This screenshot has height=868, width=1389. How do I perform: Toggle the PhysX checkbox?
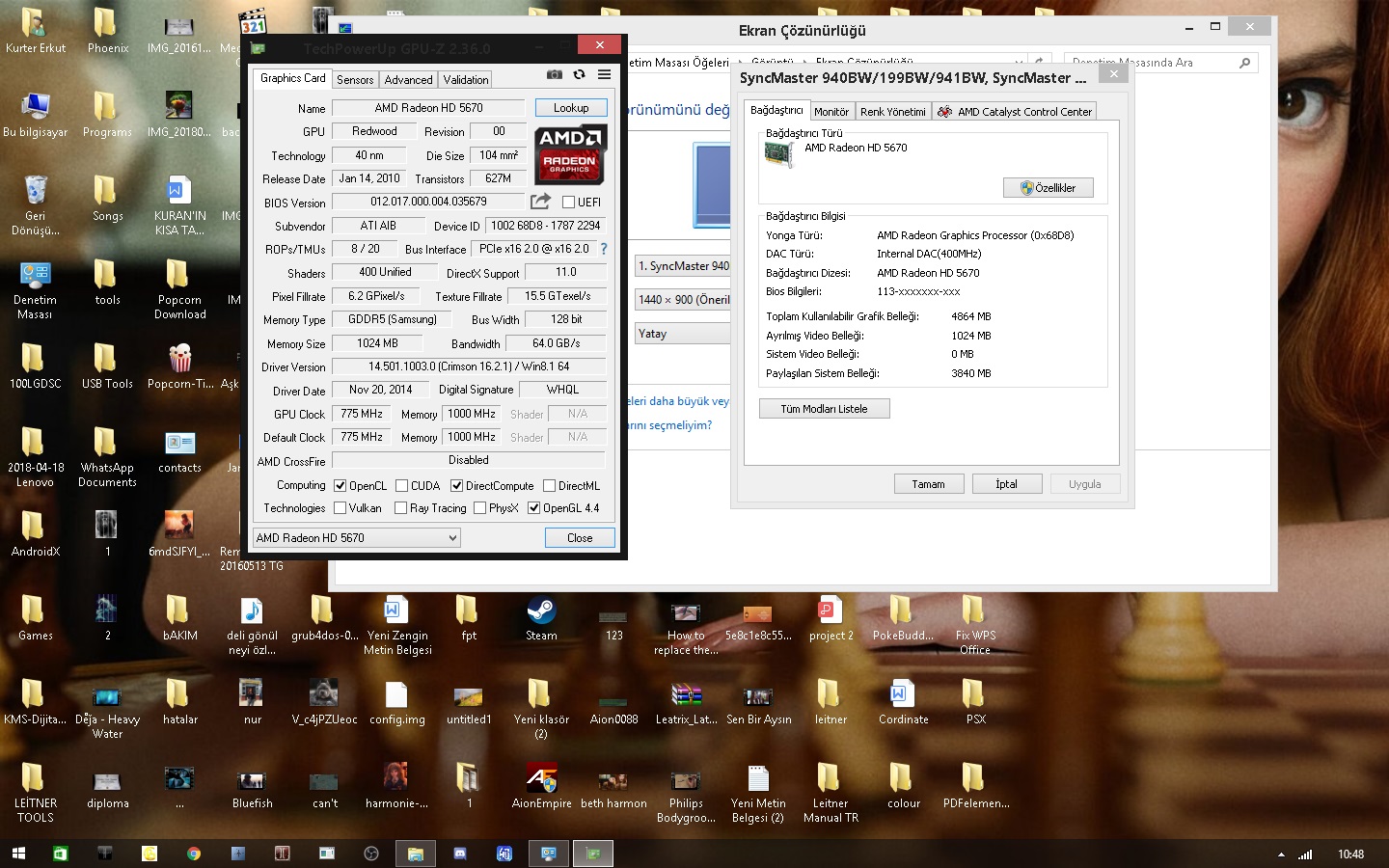click(479, 508)
